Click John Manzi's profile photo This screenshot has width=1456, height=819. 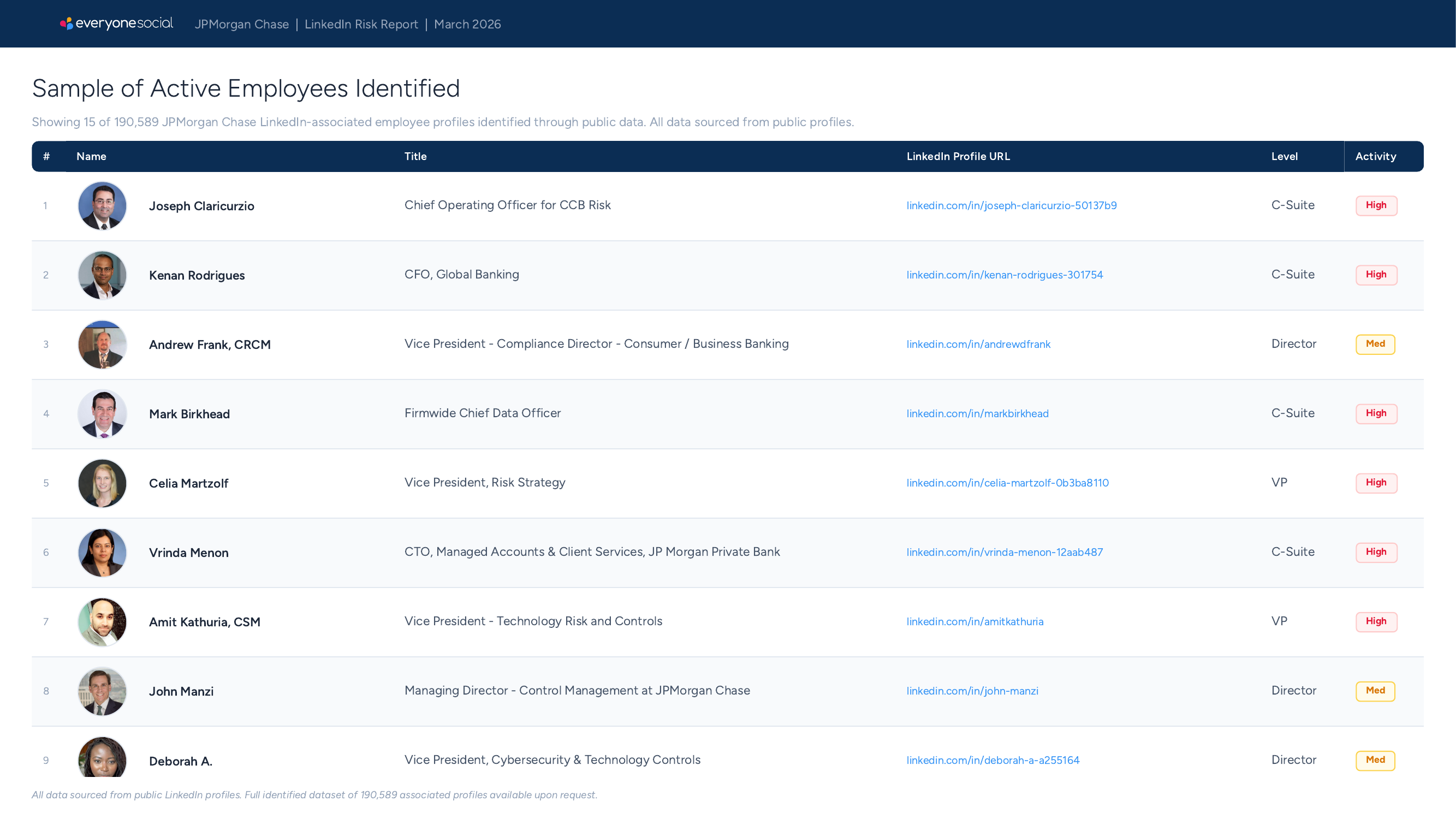pos(102,691)
